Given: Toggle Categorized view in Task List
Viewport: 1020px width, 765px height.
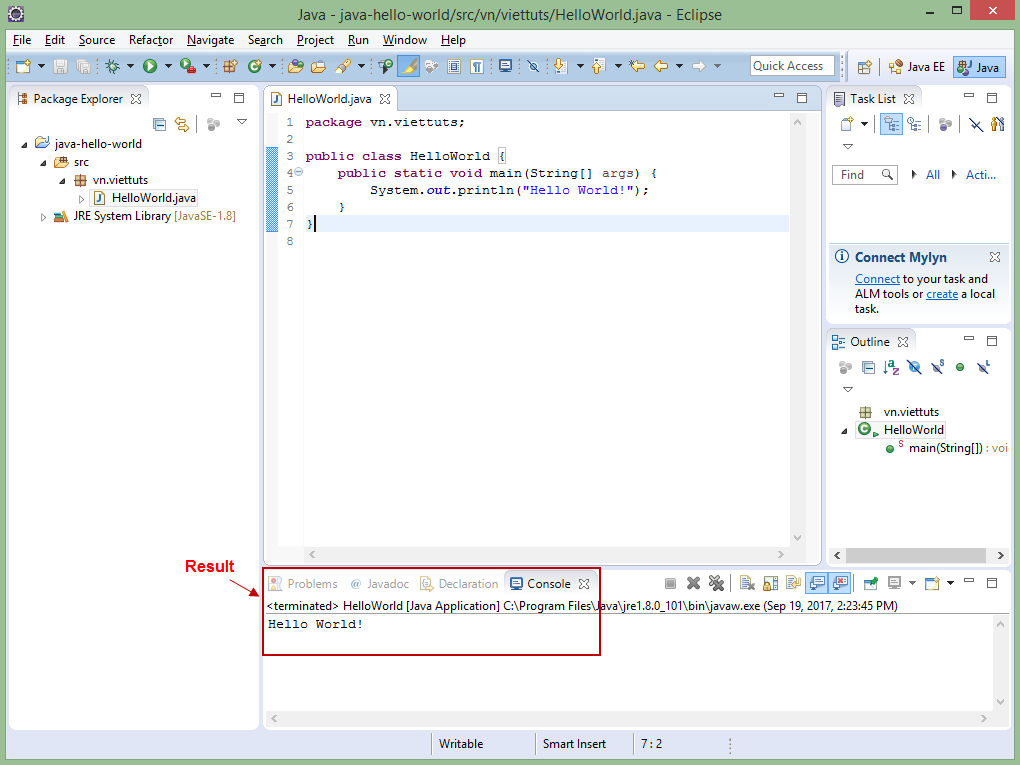Looking at the screenshot, I should click(891, 124).
